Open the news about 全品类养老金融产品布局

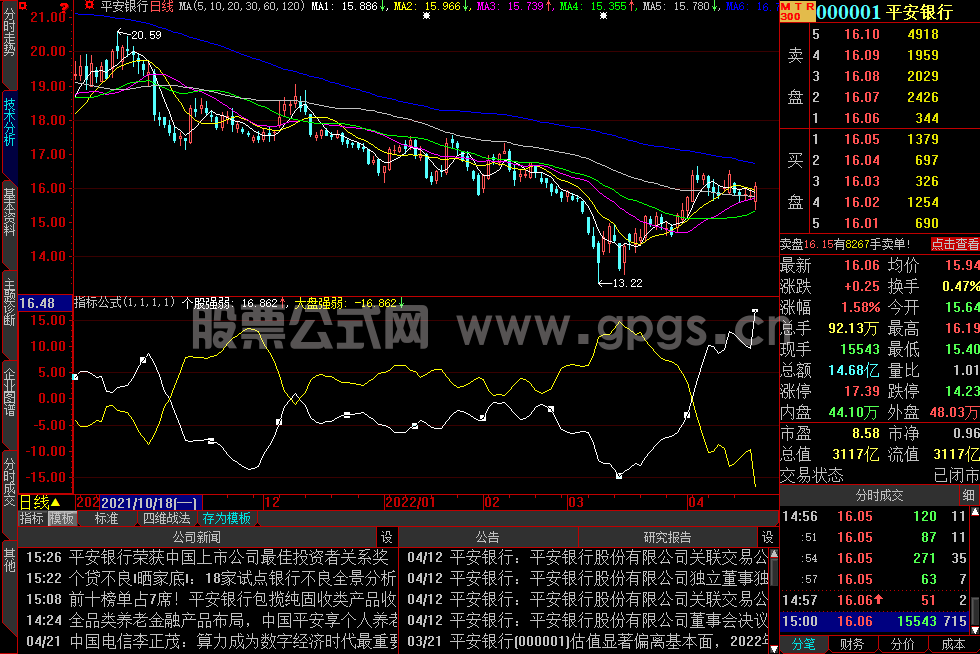point(232,621)
